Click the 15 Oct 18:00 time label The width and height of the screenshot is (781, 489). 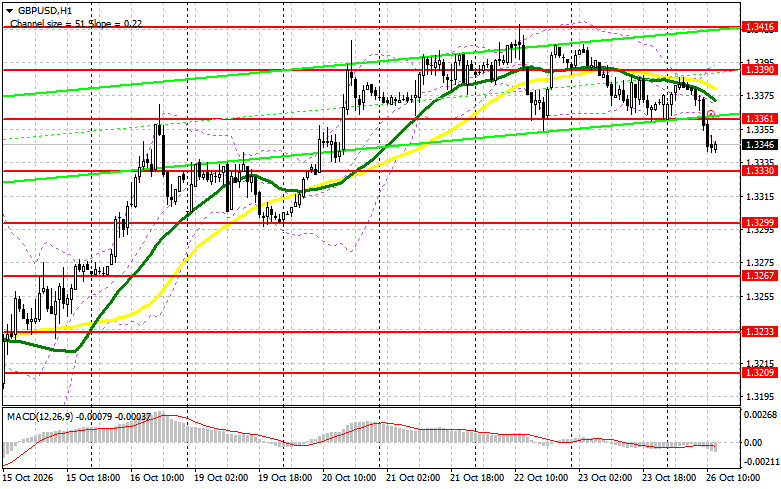[x=93, y=478]
